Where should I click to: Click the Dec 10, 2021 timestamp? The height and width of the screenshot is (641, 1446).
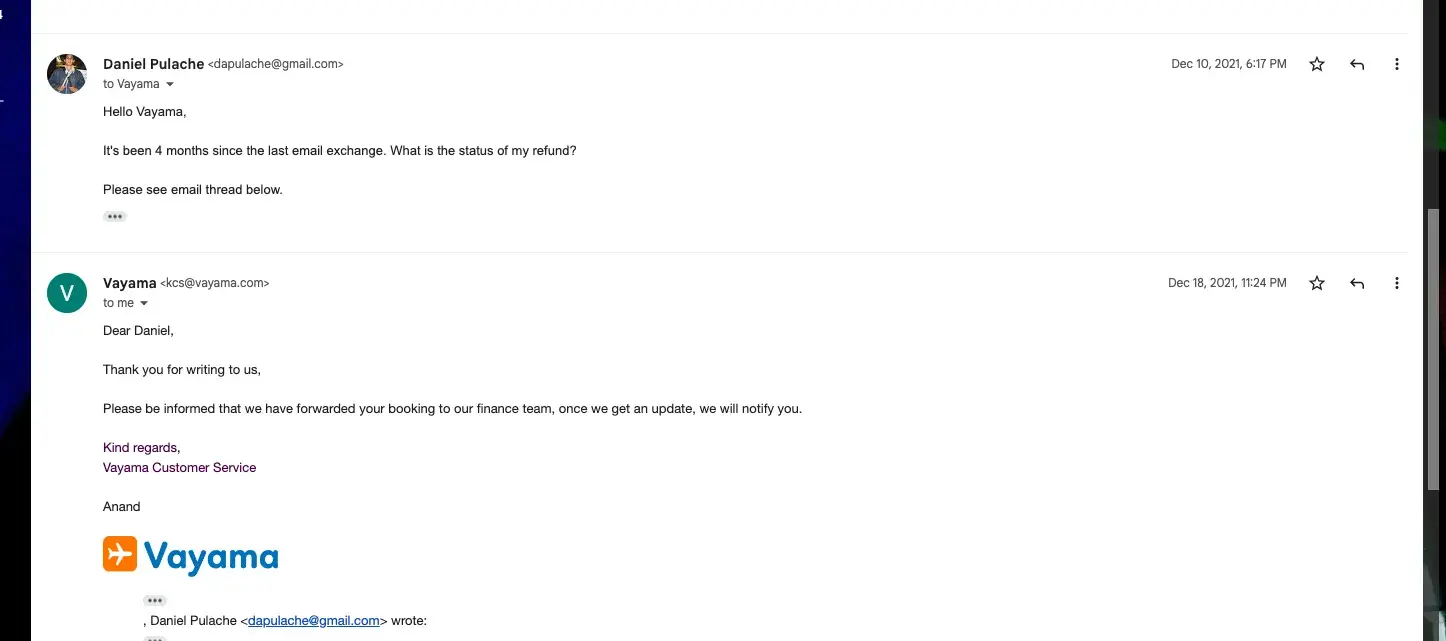point(1228,64)
